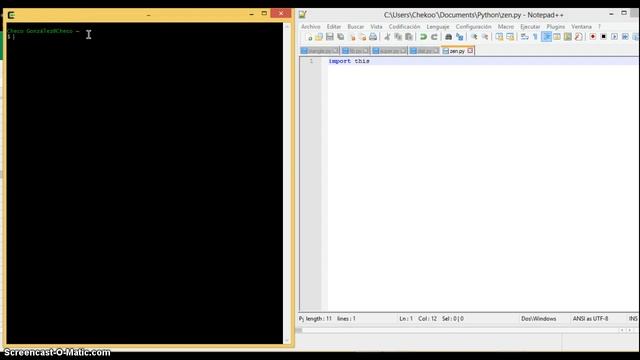Click 'Col : 12' in status bar
Image resolution: width=640 pixels, height=360 pixels.
pos(427,318)
